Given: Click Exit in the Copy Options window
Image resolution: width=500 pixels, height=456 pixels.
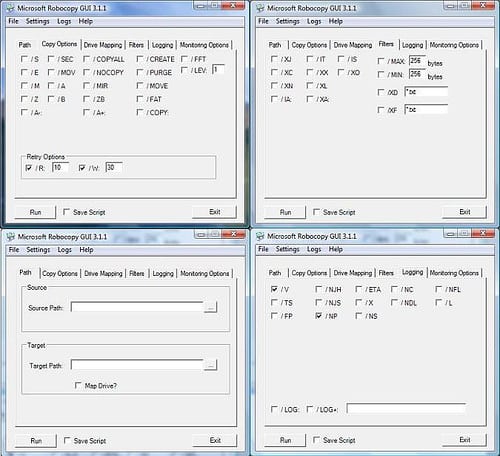Looking at the screenshot, I should pos(215,212).
